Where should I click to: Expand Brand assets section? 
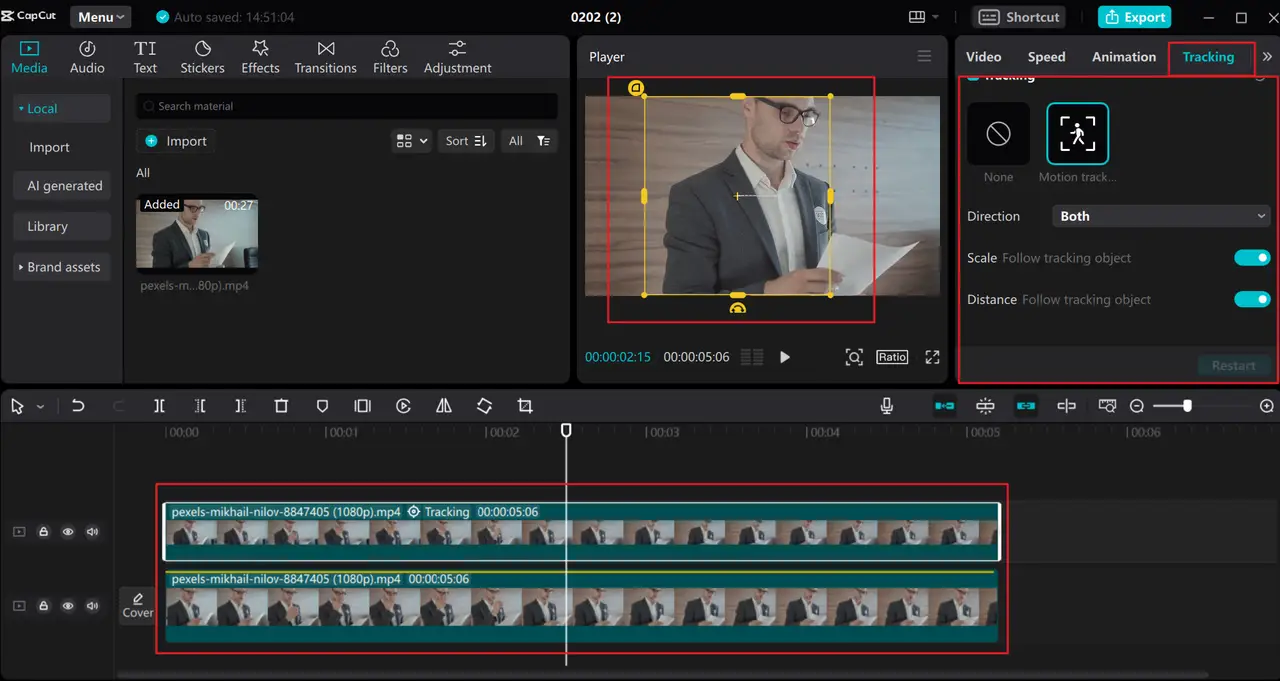62,267
